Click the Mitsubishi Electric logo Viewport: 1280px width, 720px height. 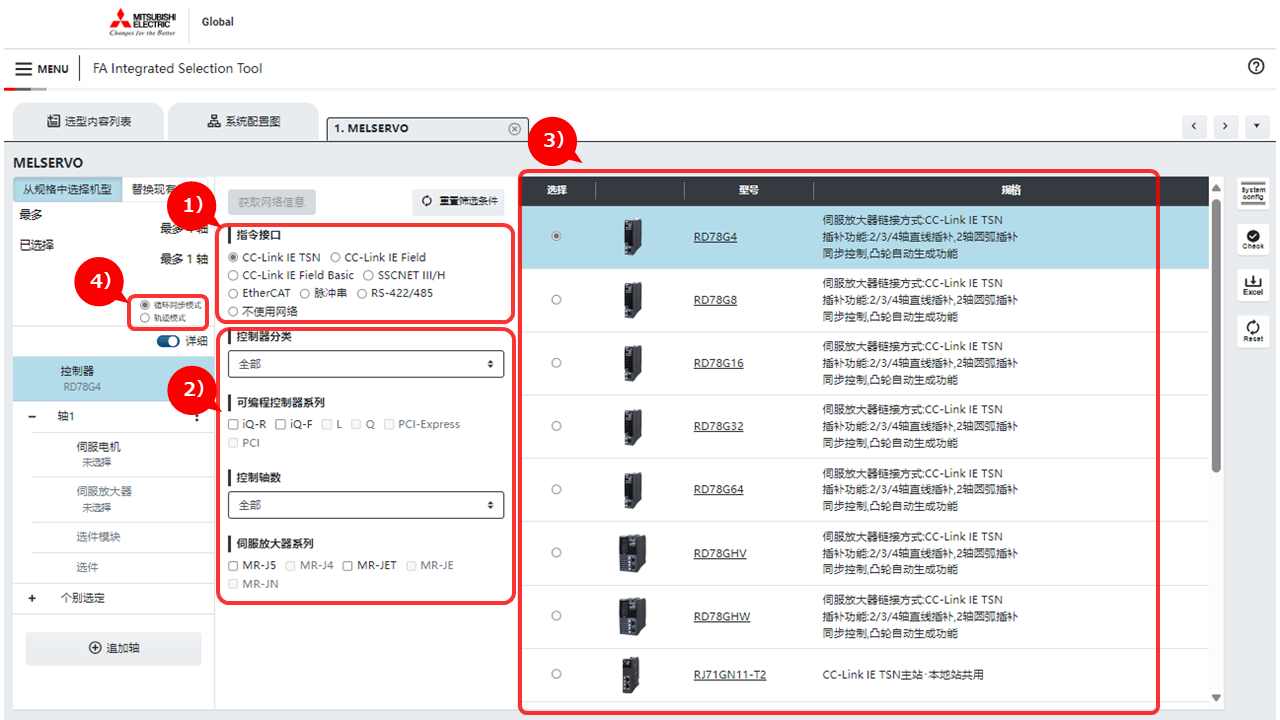click(x=142, y=22)
